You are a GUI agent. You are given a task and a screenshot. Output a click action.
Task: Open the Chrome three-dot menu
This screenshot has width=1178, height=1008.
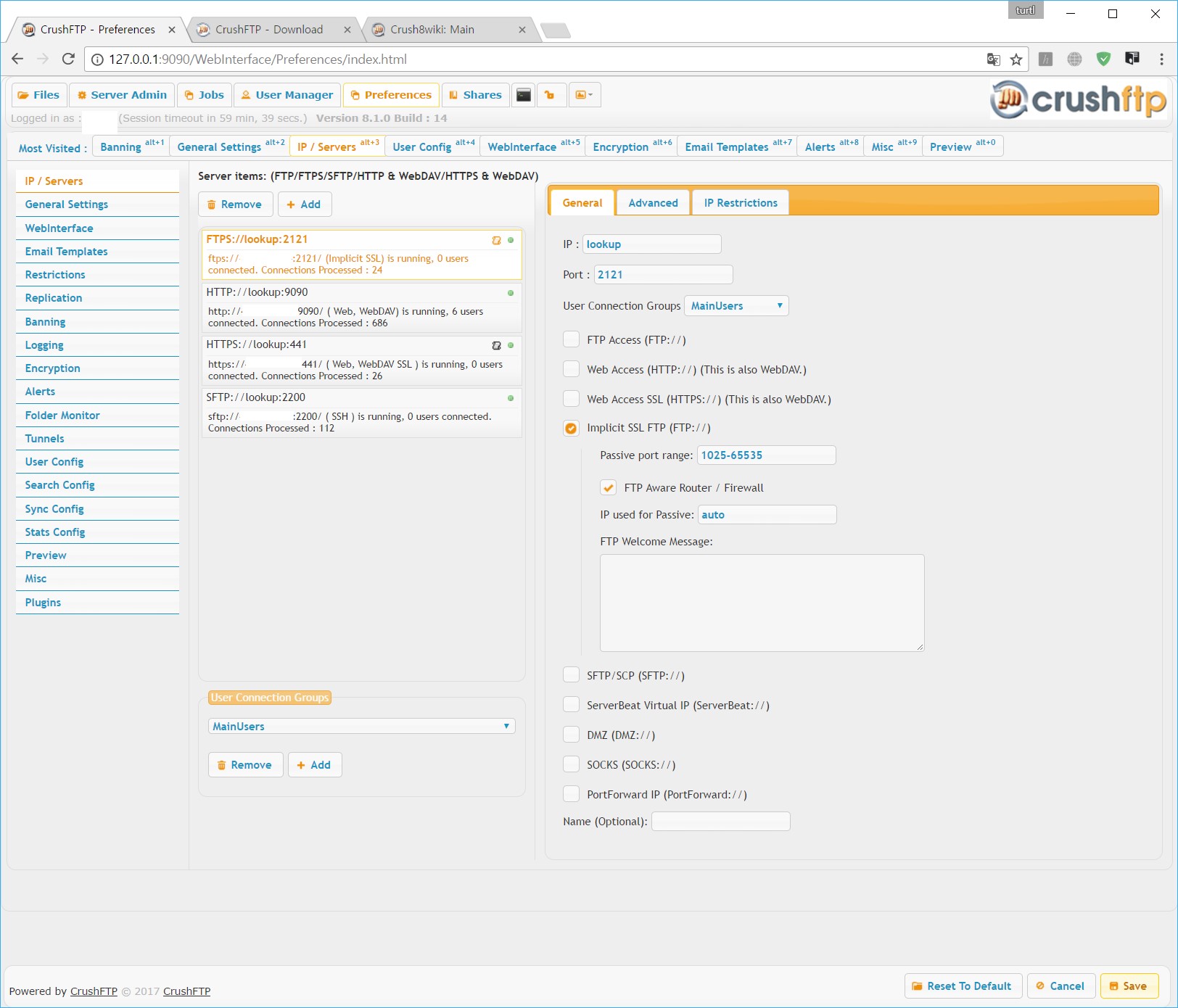pos(1161,59)
